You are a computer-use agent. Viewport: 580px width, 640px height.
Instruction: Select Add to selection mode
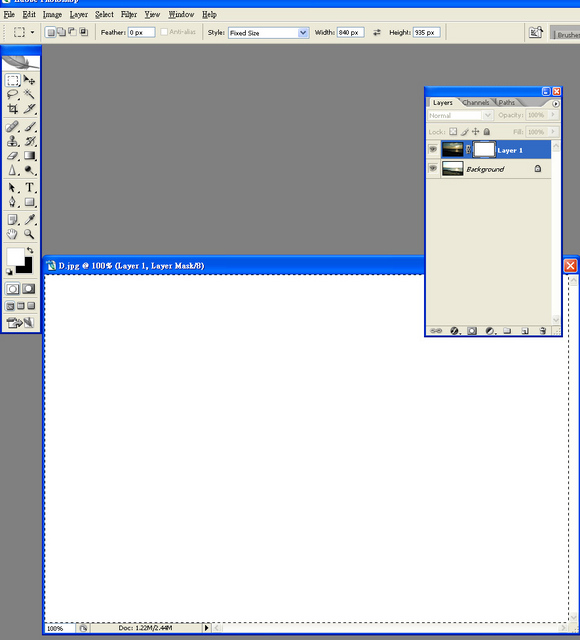click(x=61, y=32)
